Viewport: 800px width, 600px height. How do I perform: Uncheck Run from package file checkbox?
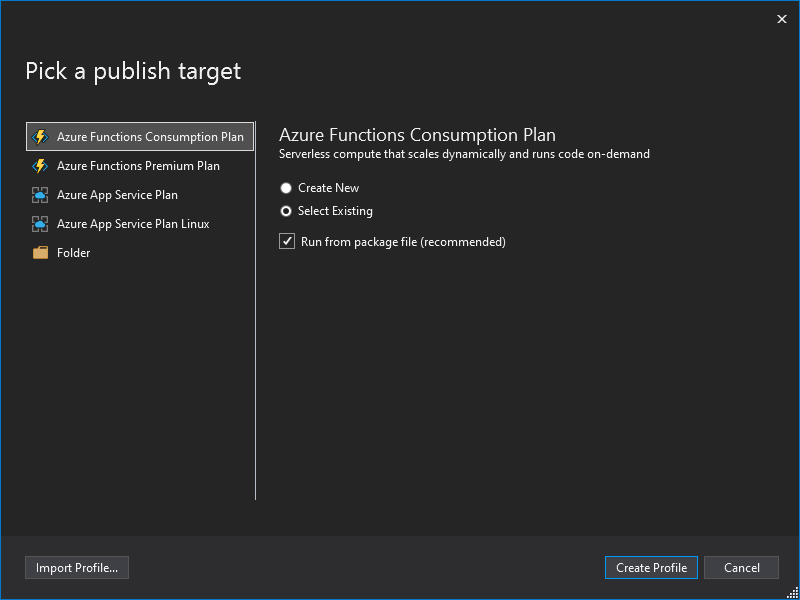pyautogui.click(x=287, y=242)
